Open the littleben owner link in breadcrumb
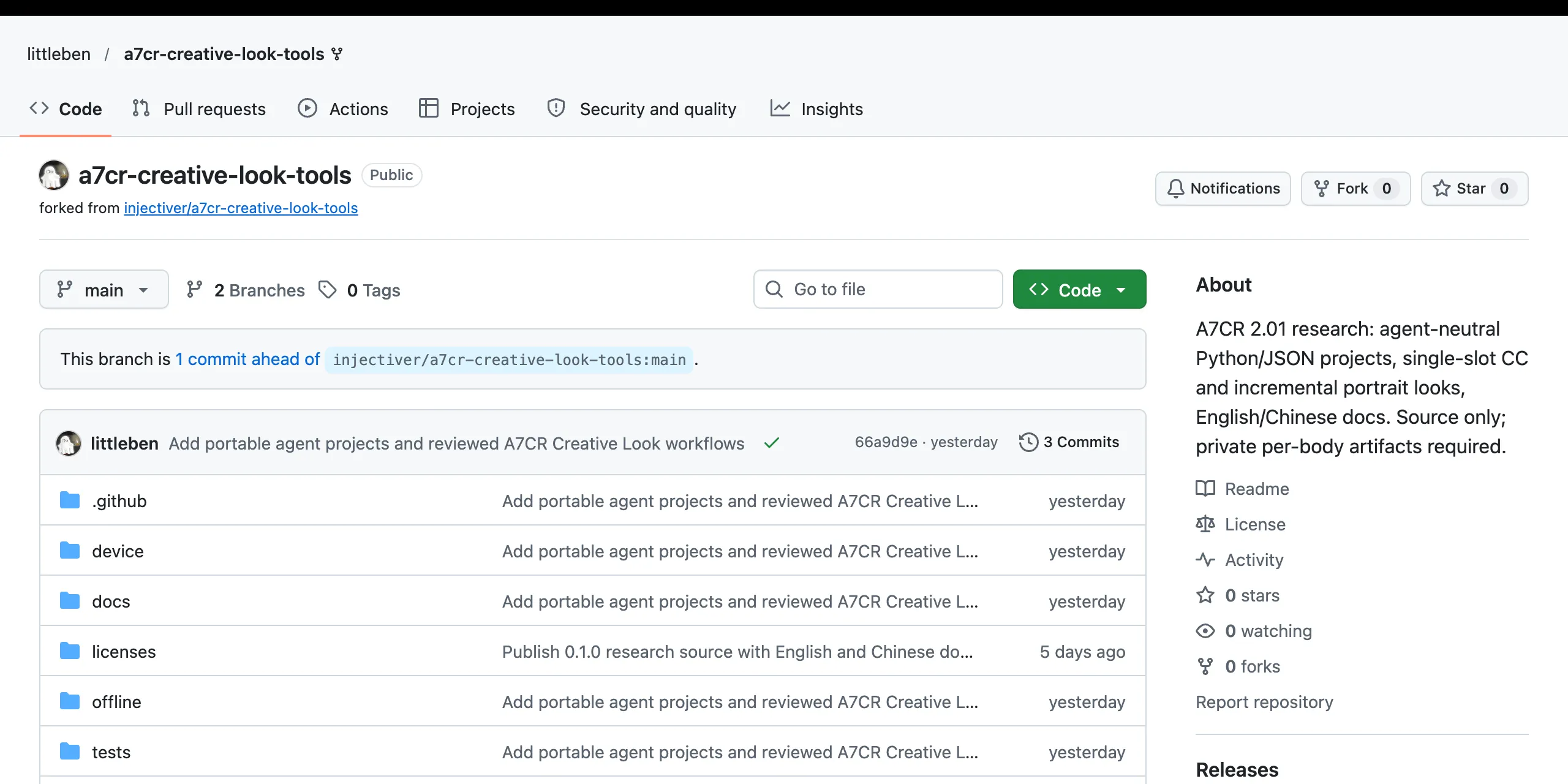Viewport: 1568px width, 784px height. [x=59, y=54]
